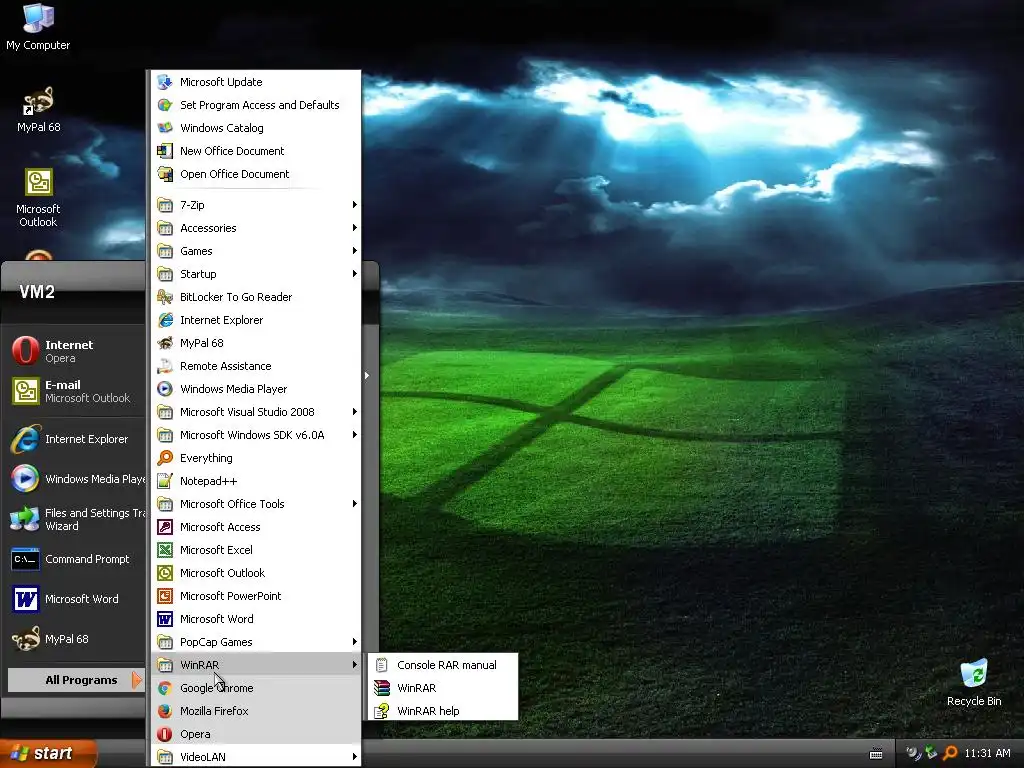Viewport: 1024px width, 768px height.
Task: Select the MyPal 68 desktop shortcut icon
Action: pyautogui.click(x=38, y=109)
